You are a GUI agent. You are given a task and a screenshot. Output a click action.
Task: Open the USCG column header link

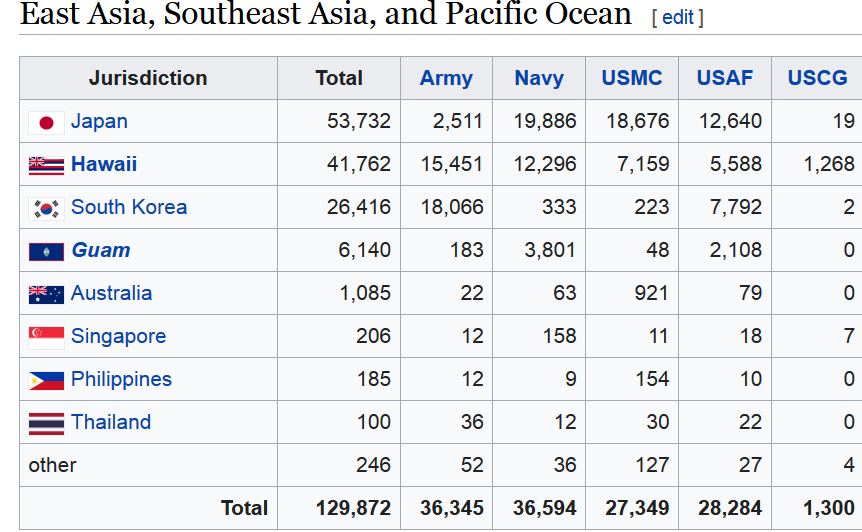point(818,78)
